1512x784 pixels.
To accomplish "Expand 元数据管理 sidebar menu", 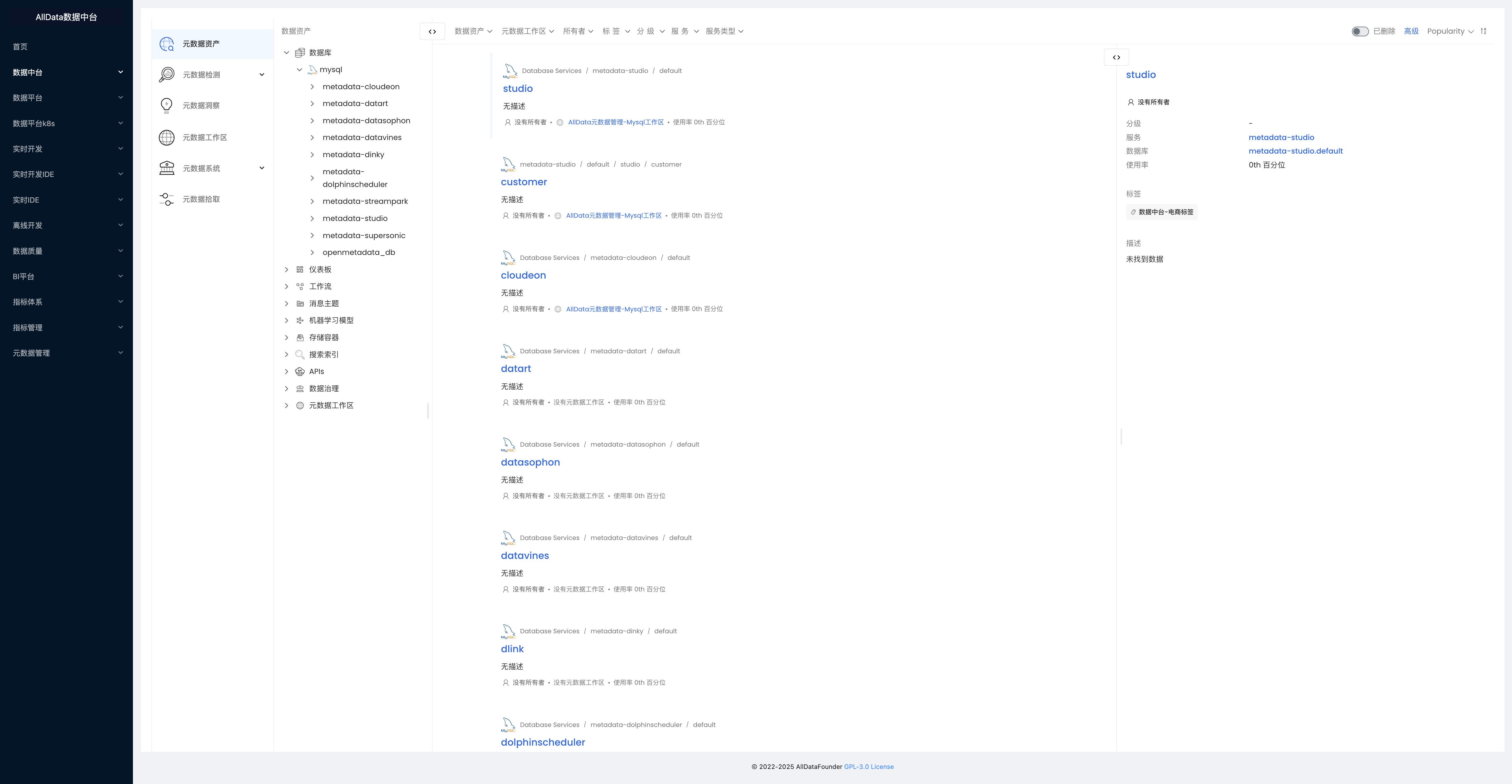I will (x=66, y=353).
